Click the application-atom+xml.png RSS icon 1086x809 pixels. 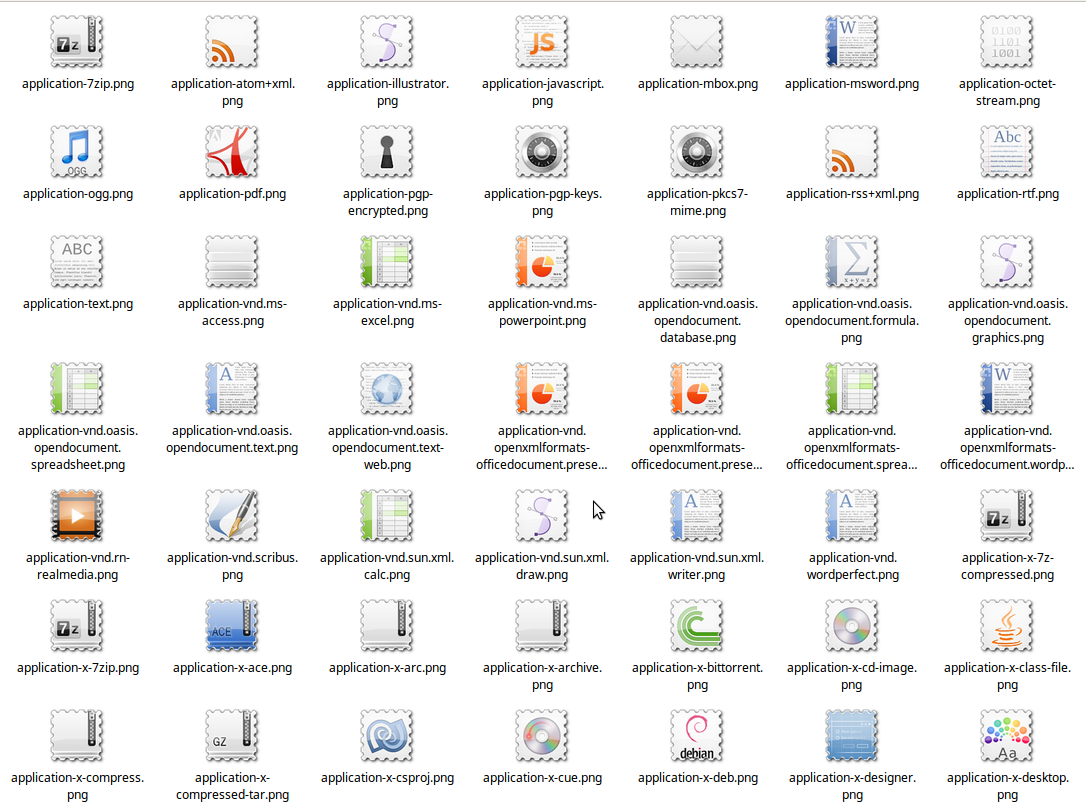point(232,42)
